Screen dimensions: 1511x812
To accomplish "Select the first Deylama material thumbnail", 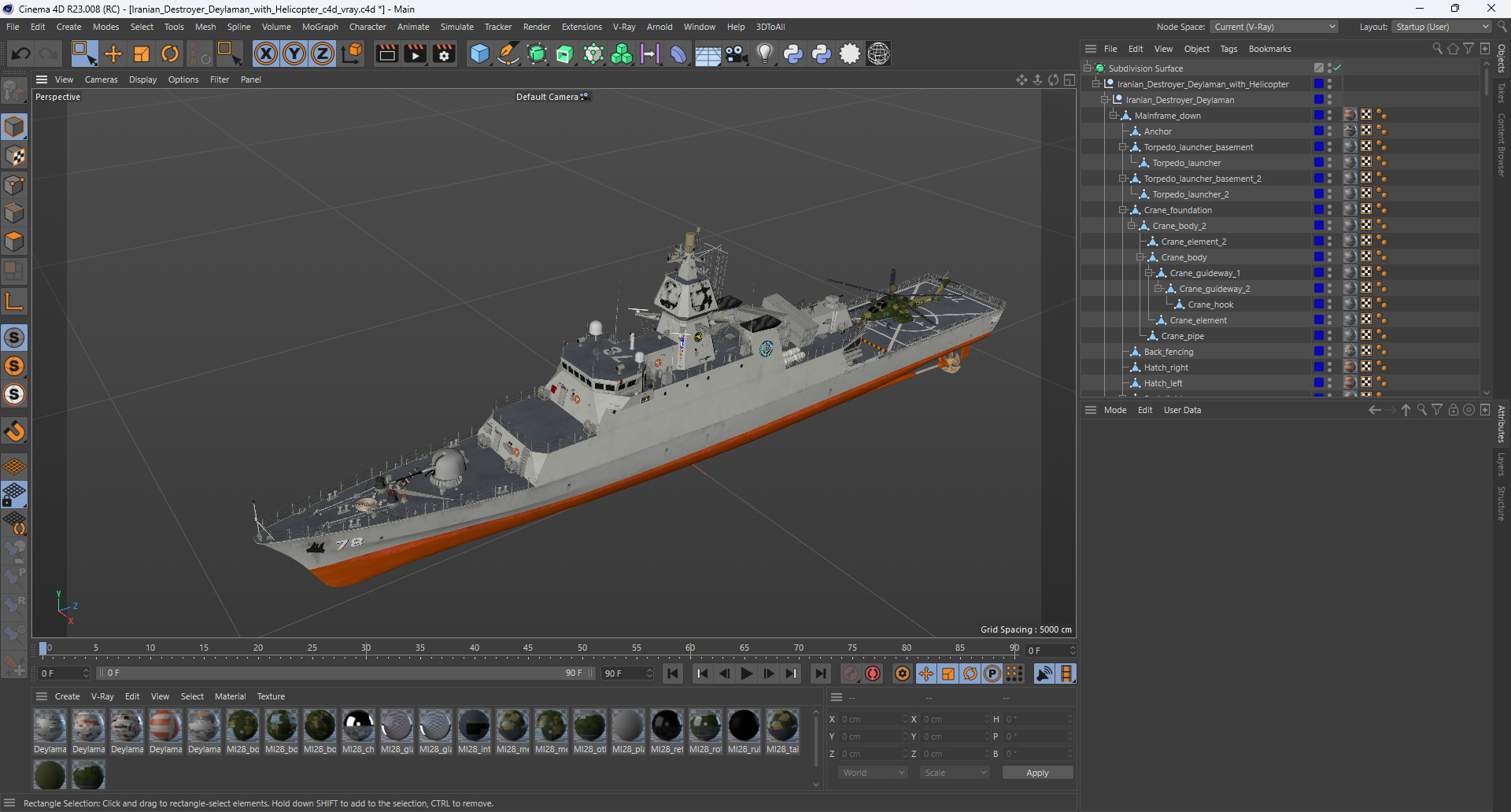I will (50, 725).
